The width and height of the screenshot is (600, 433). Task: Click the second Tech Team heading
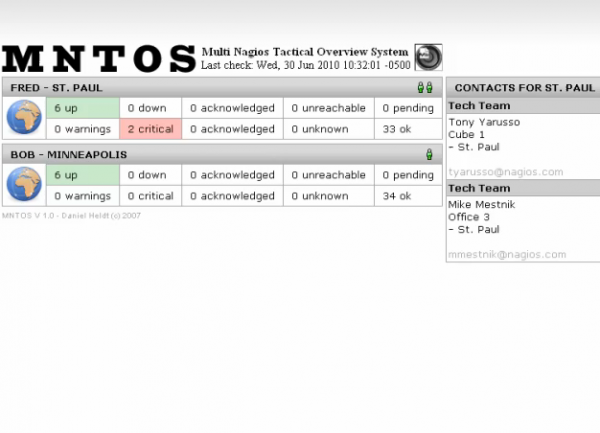(478, 188)
